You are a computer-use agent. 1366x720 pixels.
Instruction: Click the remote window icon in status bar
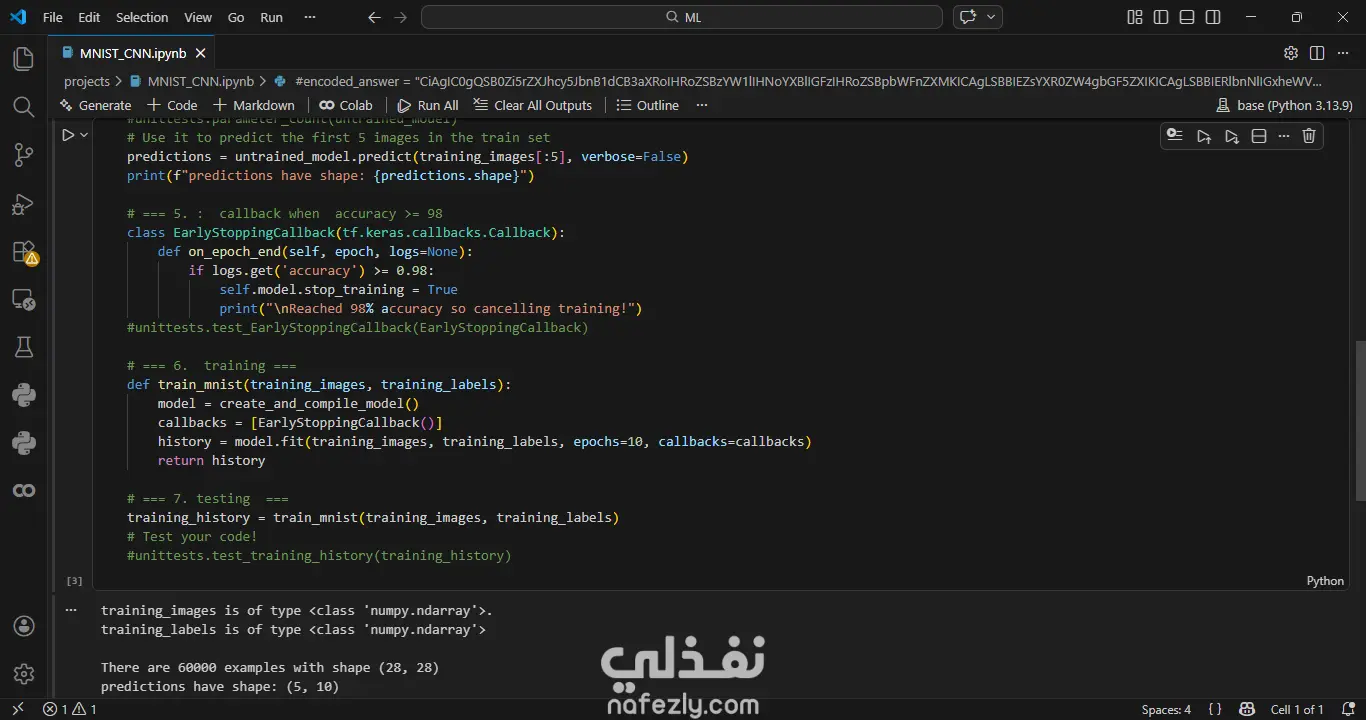[17, 709]
